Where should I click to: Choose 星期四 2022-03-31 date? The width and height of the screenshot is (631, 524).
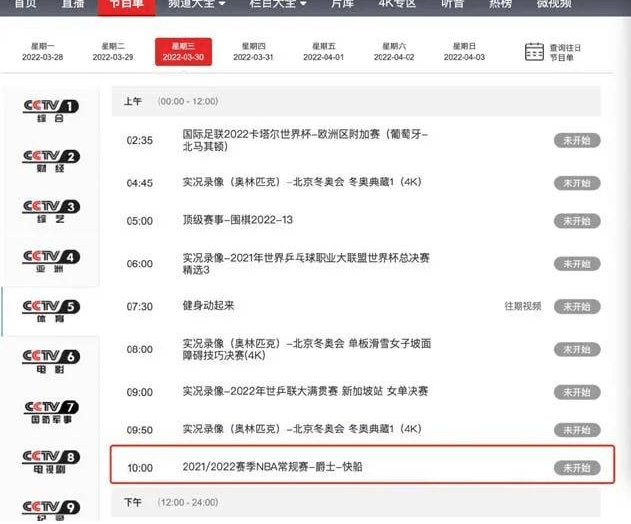coord(254,52)
